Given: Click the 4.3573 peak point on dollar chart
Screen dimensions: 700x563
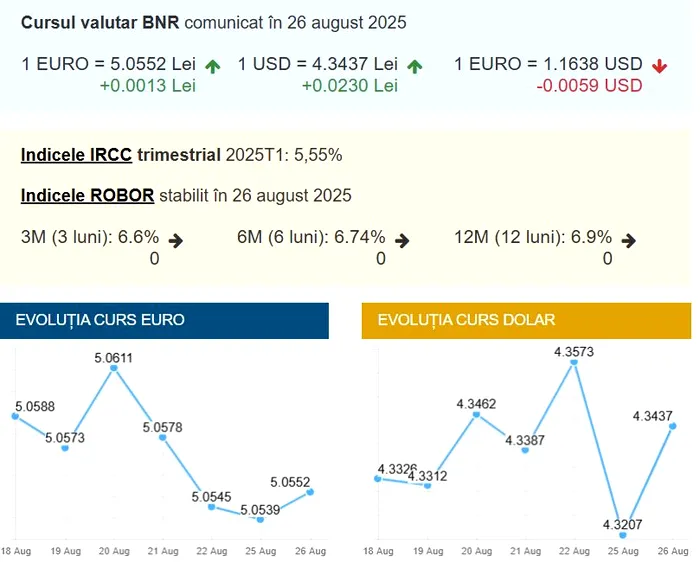Looking at the screenshot, I should [574, 363].
